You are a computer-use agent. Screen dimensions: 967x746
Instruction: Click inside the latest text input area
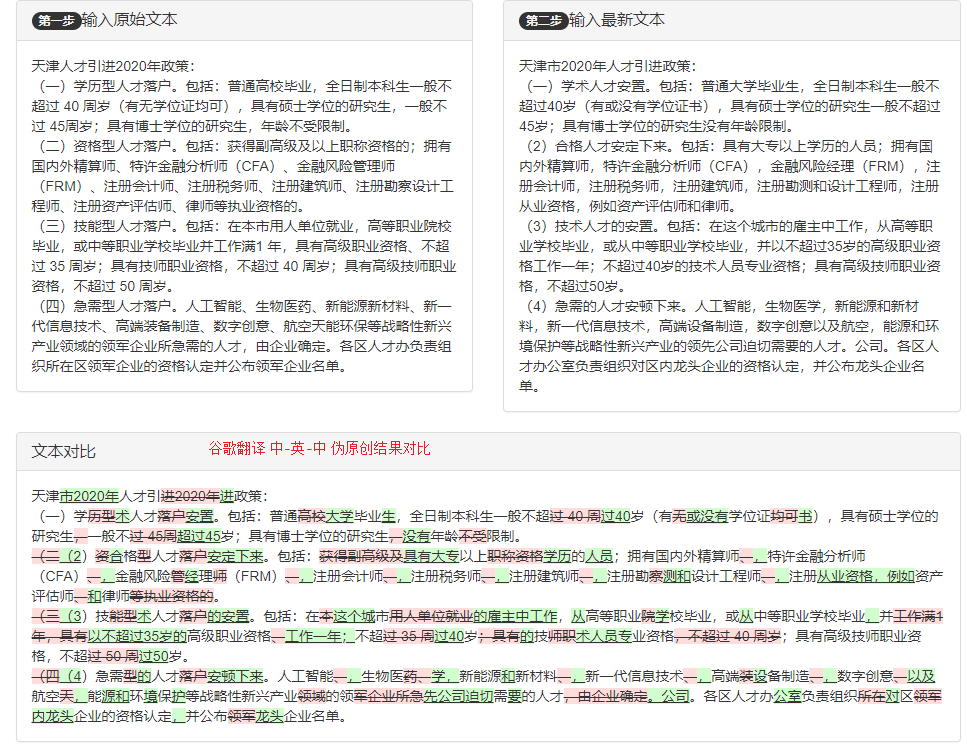[731, 226]
